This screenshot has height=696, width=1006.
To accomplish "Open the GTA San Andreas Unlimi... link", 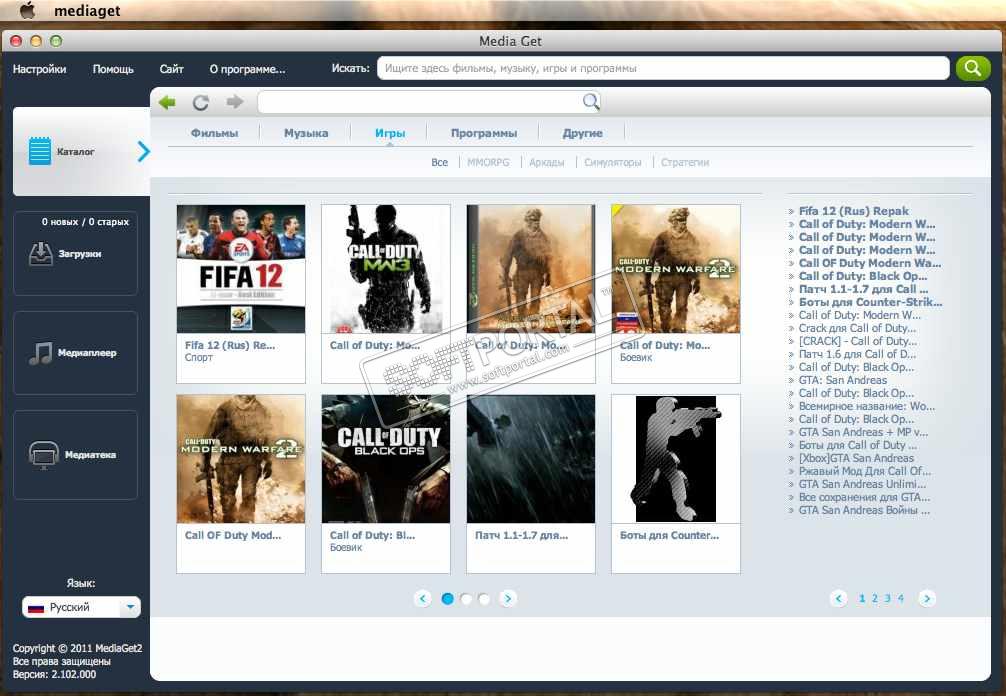I will coord(862,484).
